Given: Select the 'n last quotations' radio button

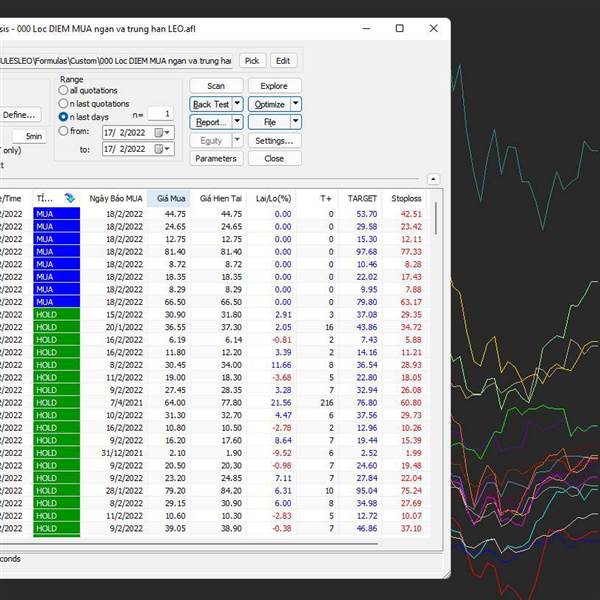Looking at the screenshot, I should (x=65, y=103).
